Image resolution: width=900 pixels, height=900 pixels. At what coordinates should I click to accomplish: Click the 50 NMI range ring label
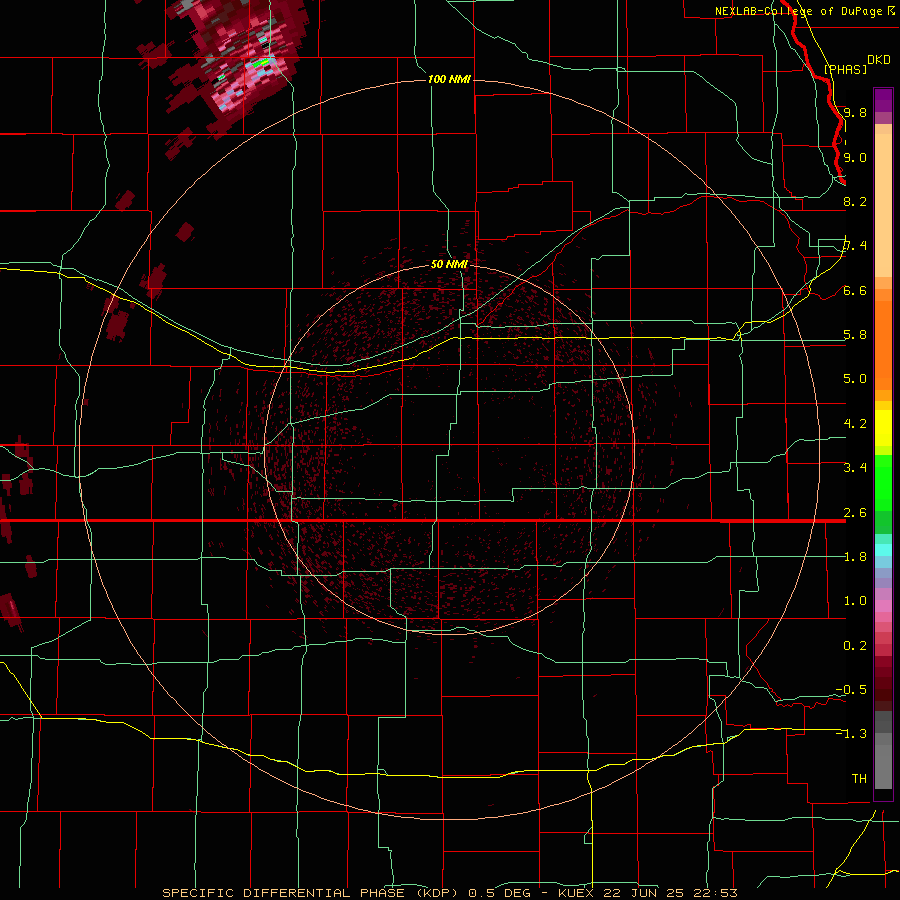[x=449, y=264]
